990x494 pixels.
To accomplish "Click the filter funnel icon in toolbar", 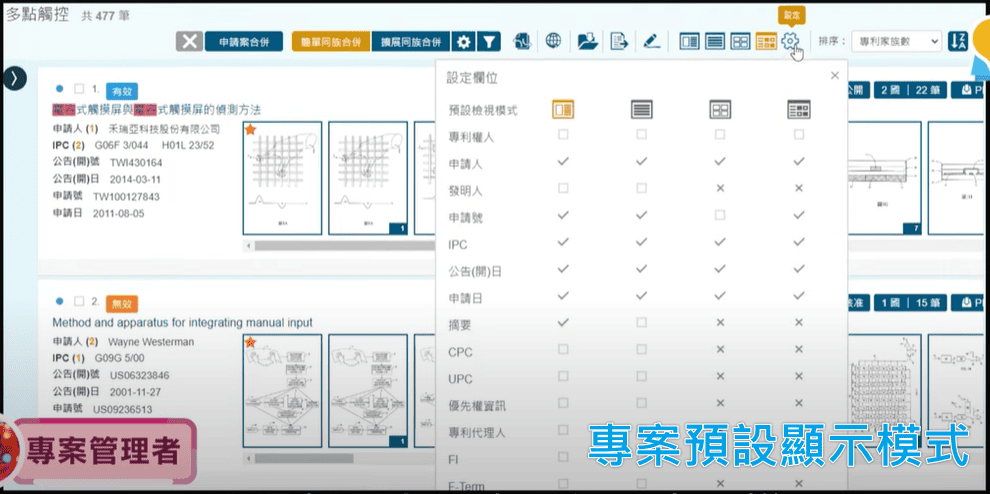I will coord(488,41).
